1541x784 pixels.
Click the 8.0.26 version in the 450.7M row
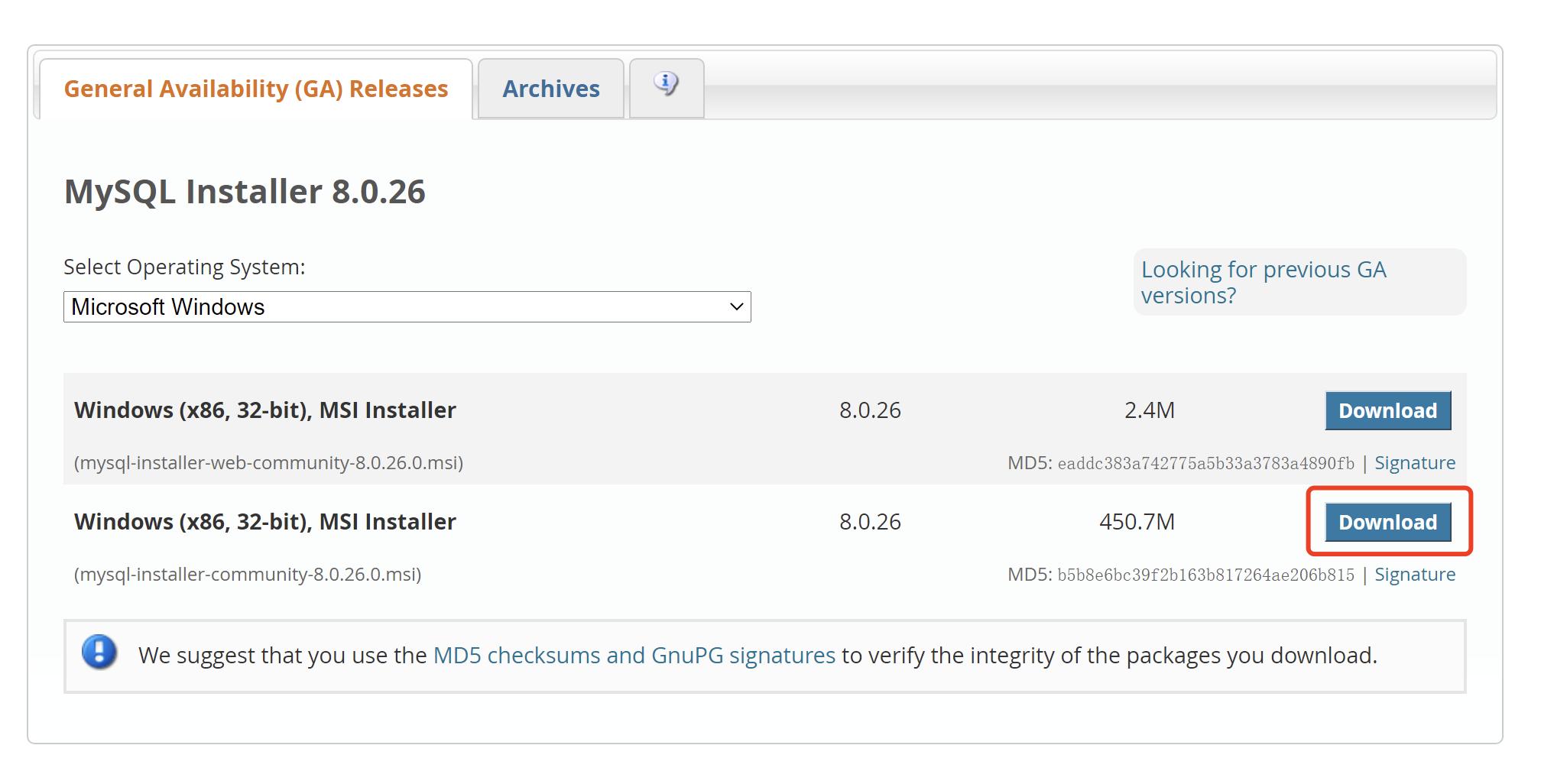870,522
